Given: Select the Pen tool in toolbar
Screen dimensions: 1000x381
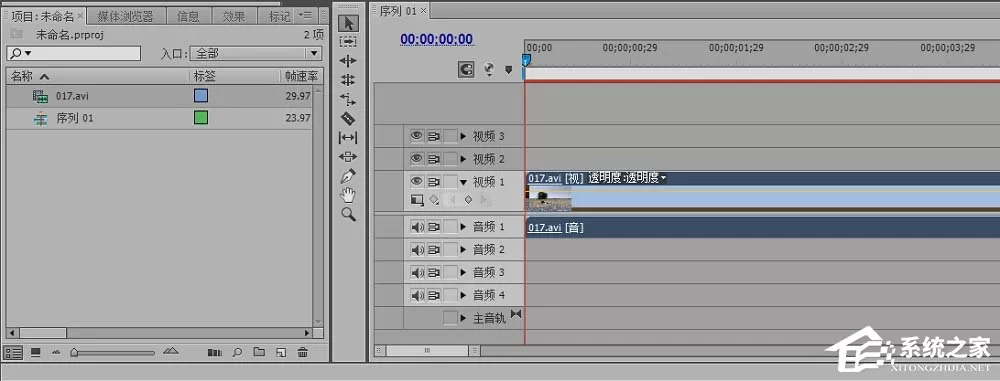Looking at the screenshot, I should click(x=348, y=176).
